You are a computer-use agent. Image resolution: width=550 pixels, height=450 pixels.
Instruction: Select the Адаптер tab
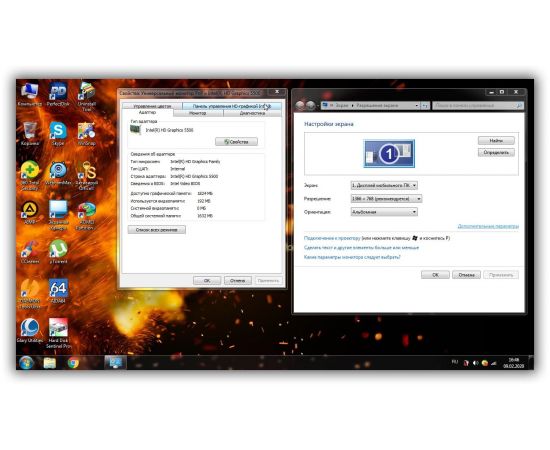147,113
